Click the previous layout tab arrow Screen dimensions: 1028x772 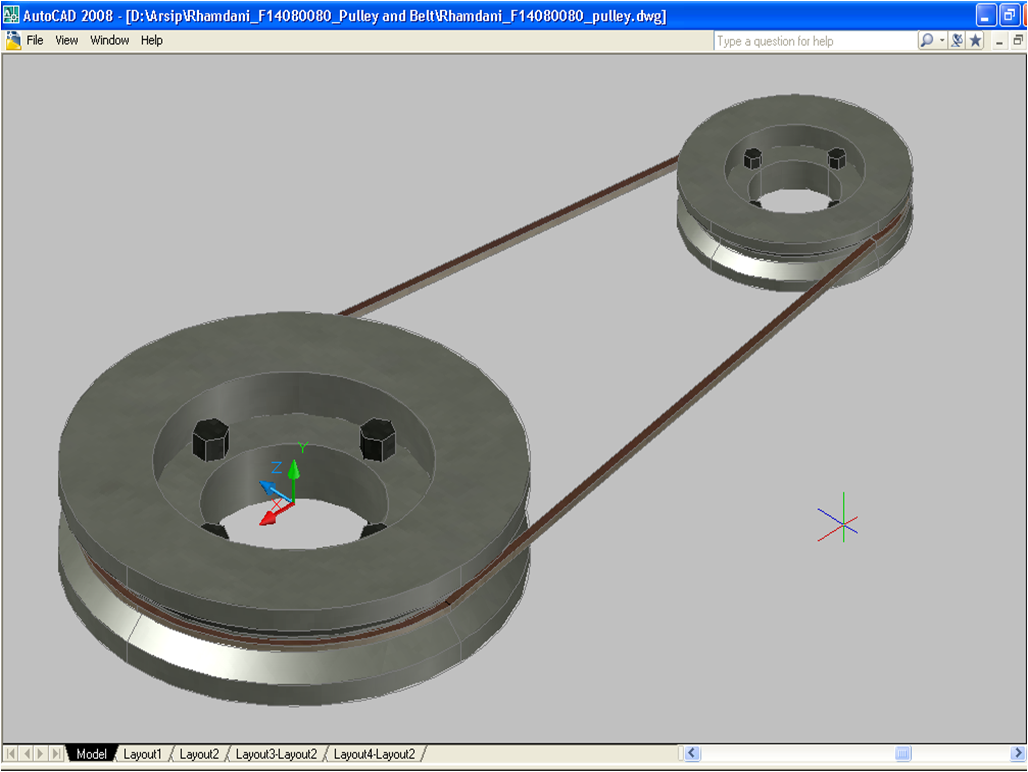[26, 754]
